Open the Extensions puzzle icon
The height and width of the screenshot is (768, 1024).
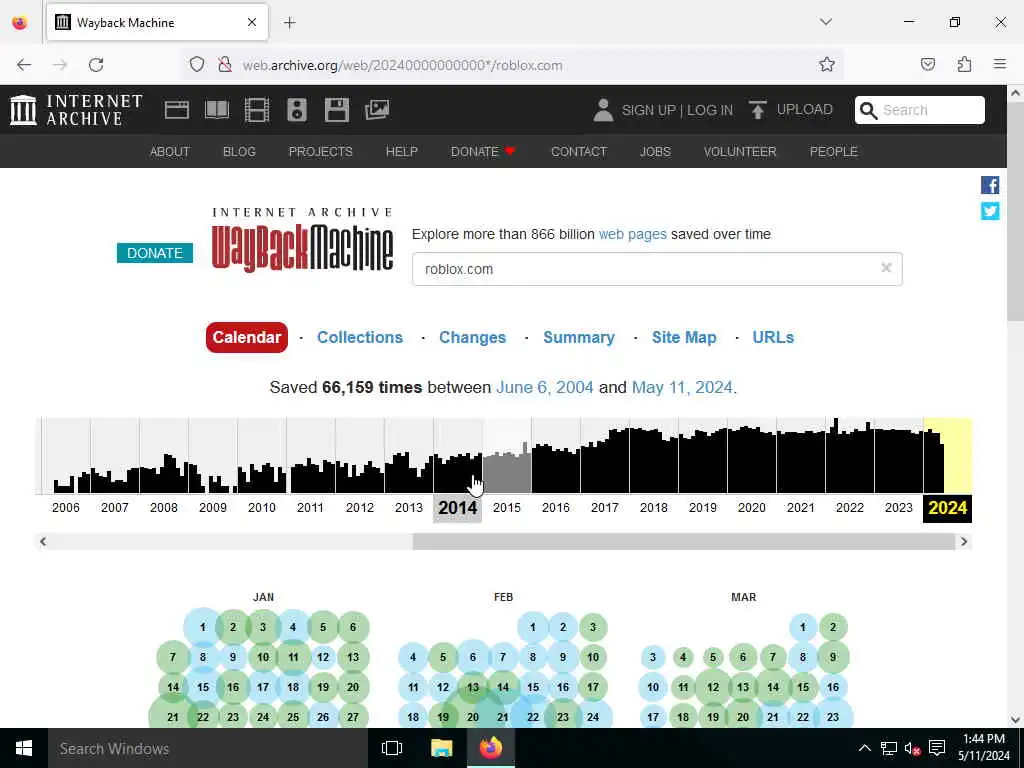coord(964,64)
